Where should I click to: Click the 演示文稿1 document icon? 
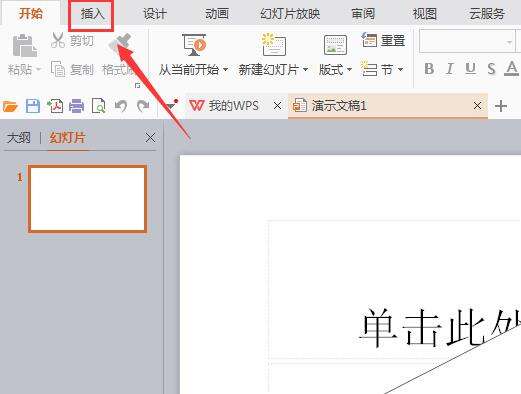pos(300,105)
